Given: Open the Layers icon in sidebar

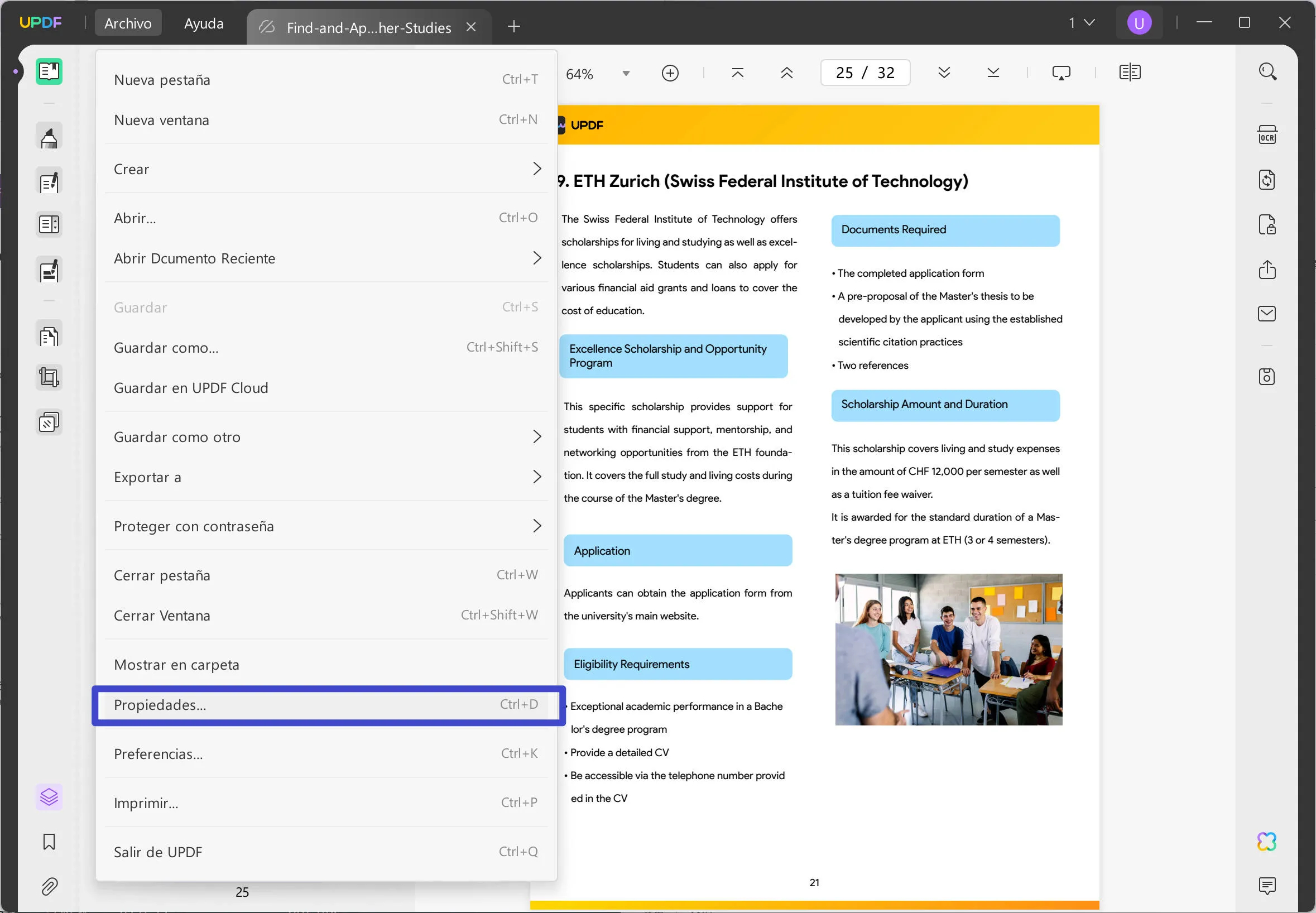Looking at the screenshot, I should [49, 797].
